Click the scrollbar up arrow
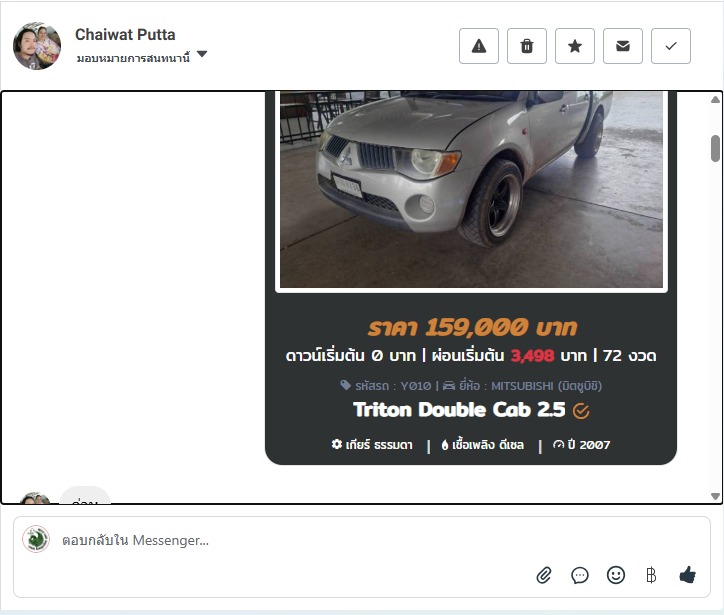This screenshot has width=724, height=615. pyautogui.click(x=715, y=99)
